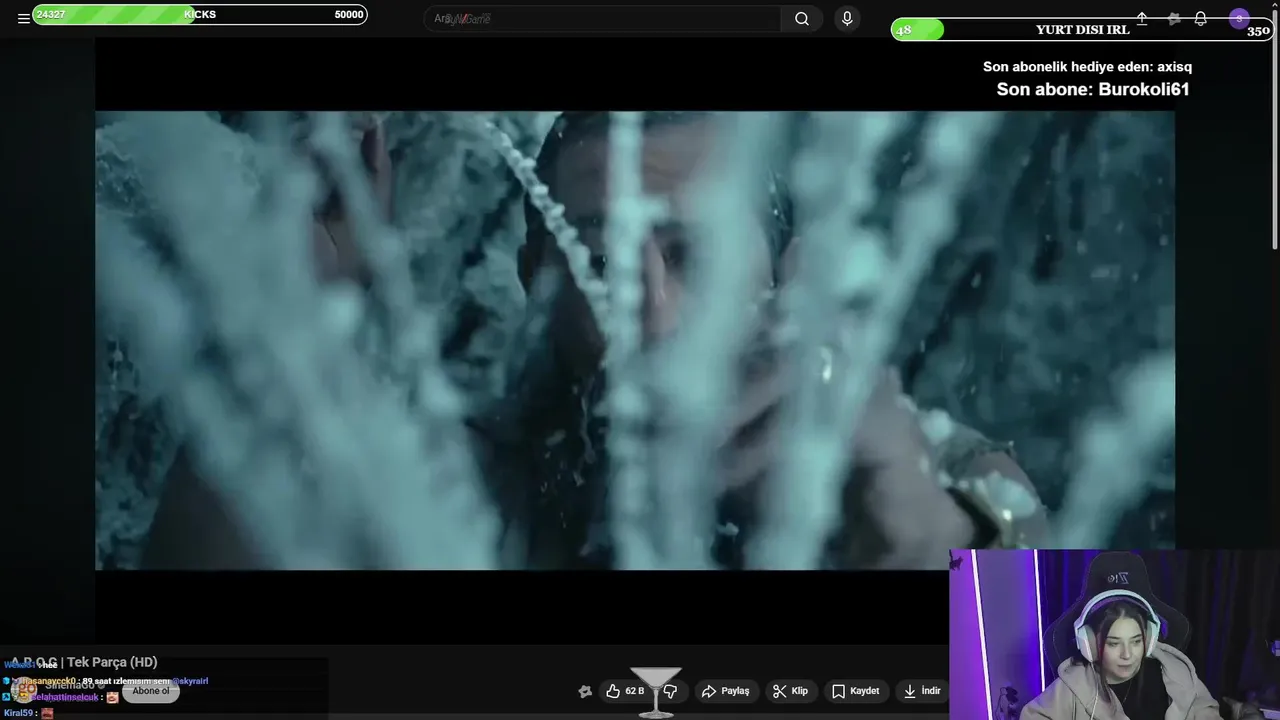Viewport: 1280px width, 720px height.
Task: Click inside the search input field
Action: [602, 19]
